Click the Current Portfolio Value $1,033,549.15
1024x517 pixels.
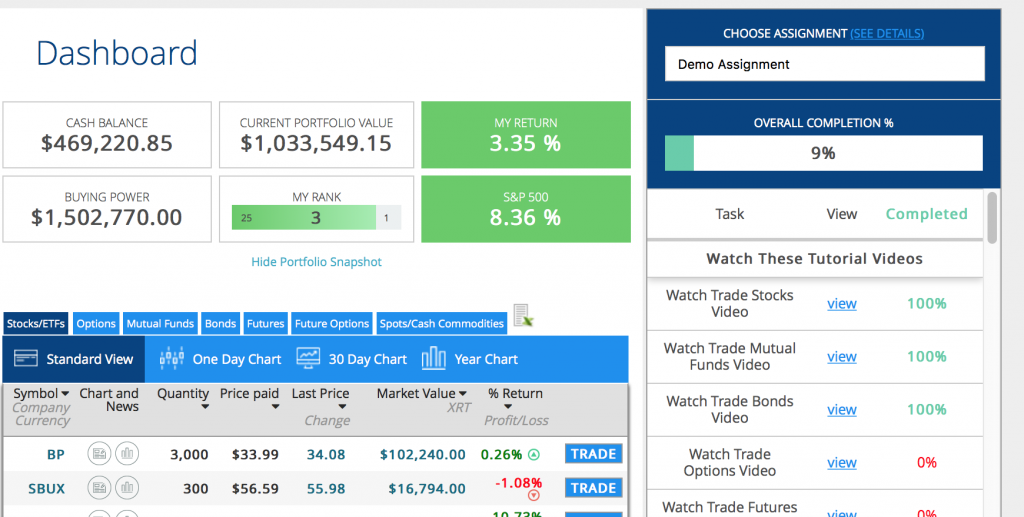tap(316, 143)
